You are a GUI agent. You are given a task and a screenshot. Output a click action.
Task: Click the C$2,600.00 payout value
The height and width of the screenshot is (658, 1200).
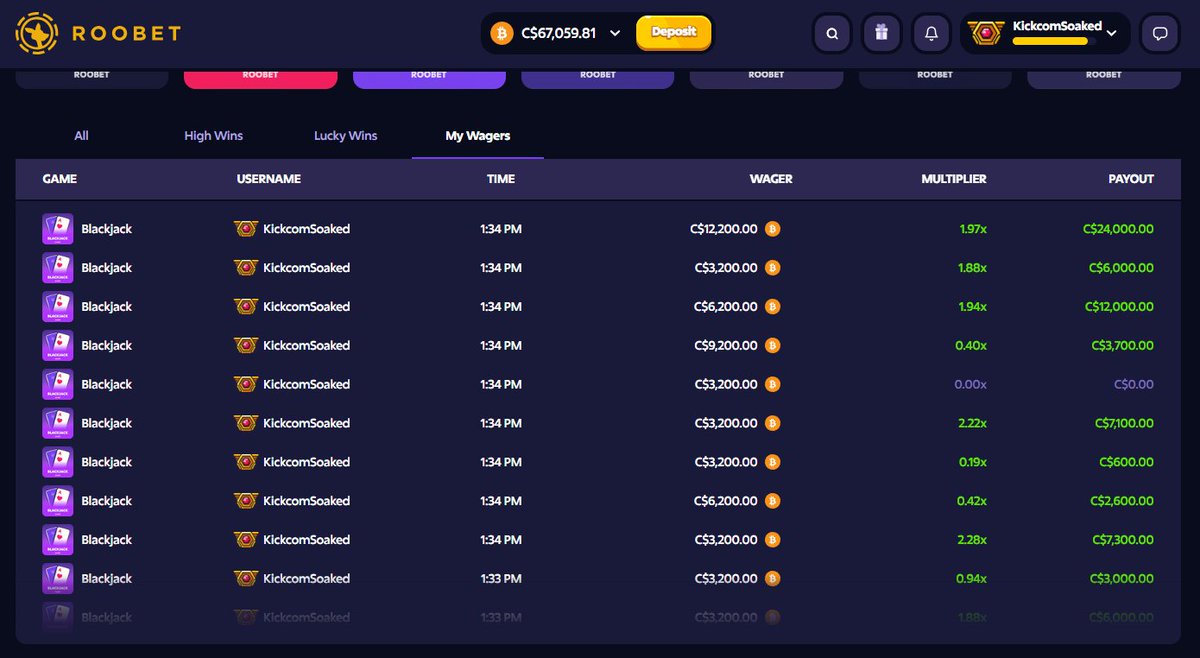click(1121, 501)
